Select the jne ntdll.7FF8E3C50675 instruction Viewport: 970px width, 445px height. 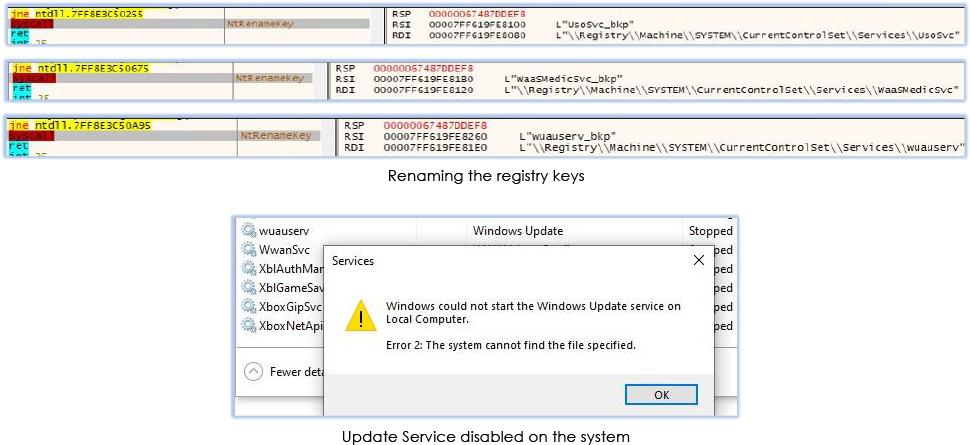click(81, 68)
